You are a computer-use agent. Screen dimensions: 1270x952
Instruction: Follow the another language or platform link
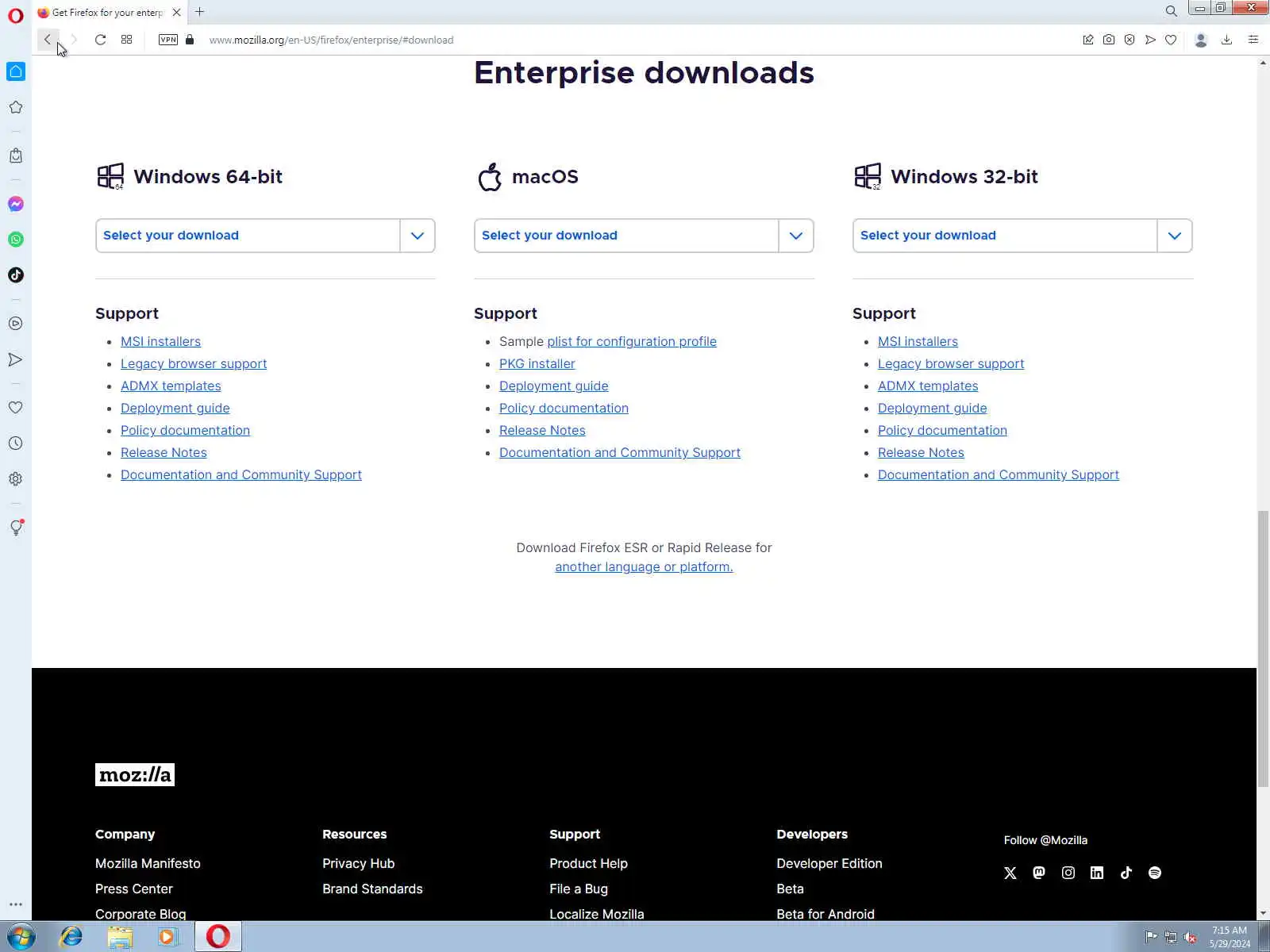click(x=644, y=566)
